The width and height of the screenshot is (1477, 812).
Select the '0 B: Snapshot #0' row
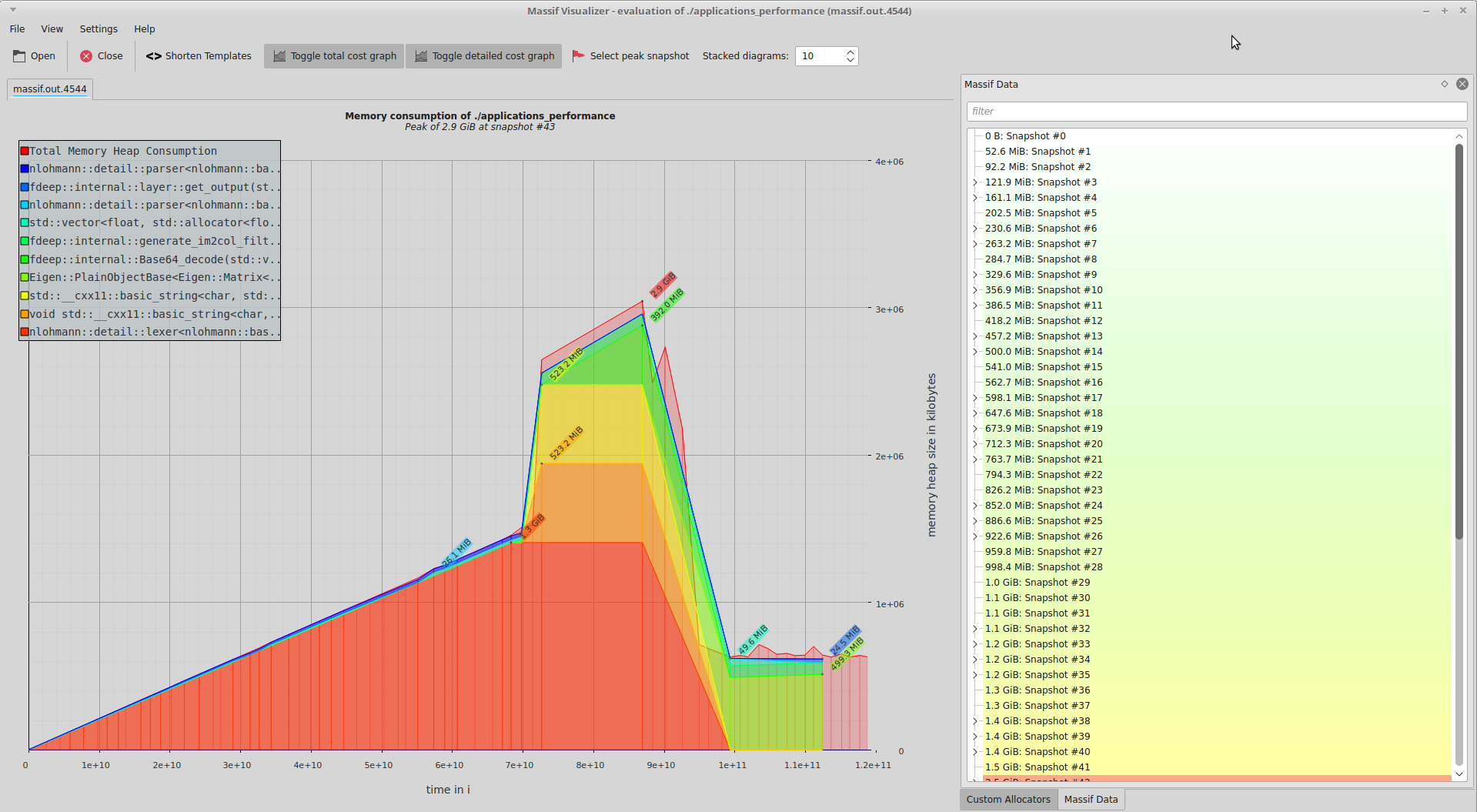point(1216,136)
